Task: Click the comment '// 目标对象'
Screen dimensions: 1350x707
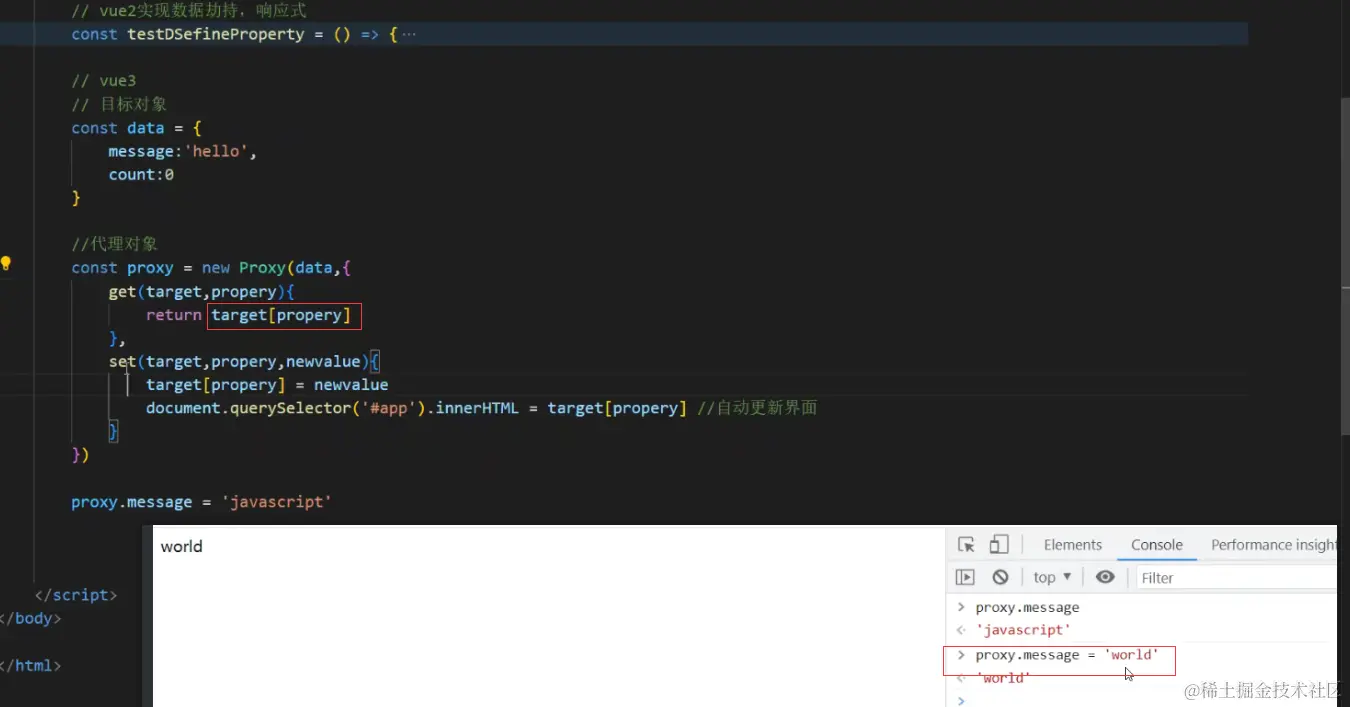Action: tap(119, 104)
